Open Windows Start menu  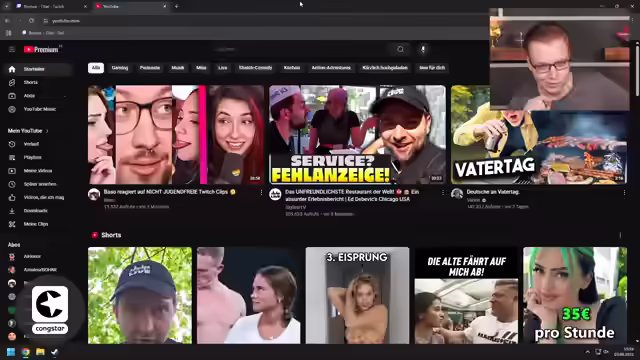click(x=11, y=352)
